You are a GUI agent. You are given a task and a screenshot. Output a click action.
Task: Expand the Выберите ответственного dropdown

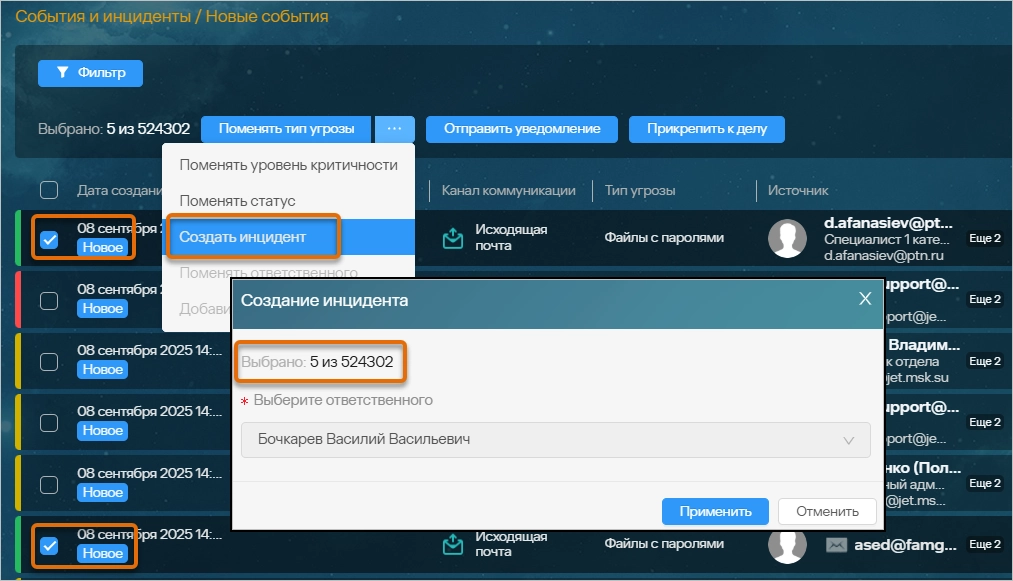point(555,440)
